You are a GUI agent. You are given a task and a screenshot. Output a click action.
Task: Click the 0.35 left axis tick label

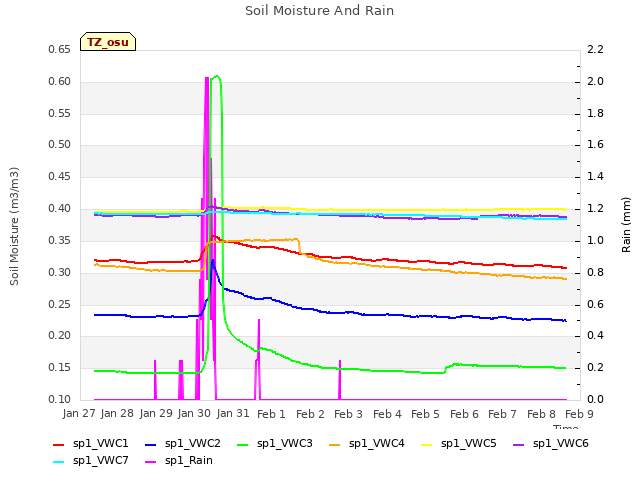click(60, 240)
